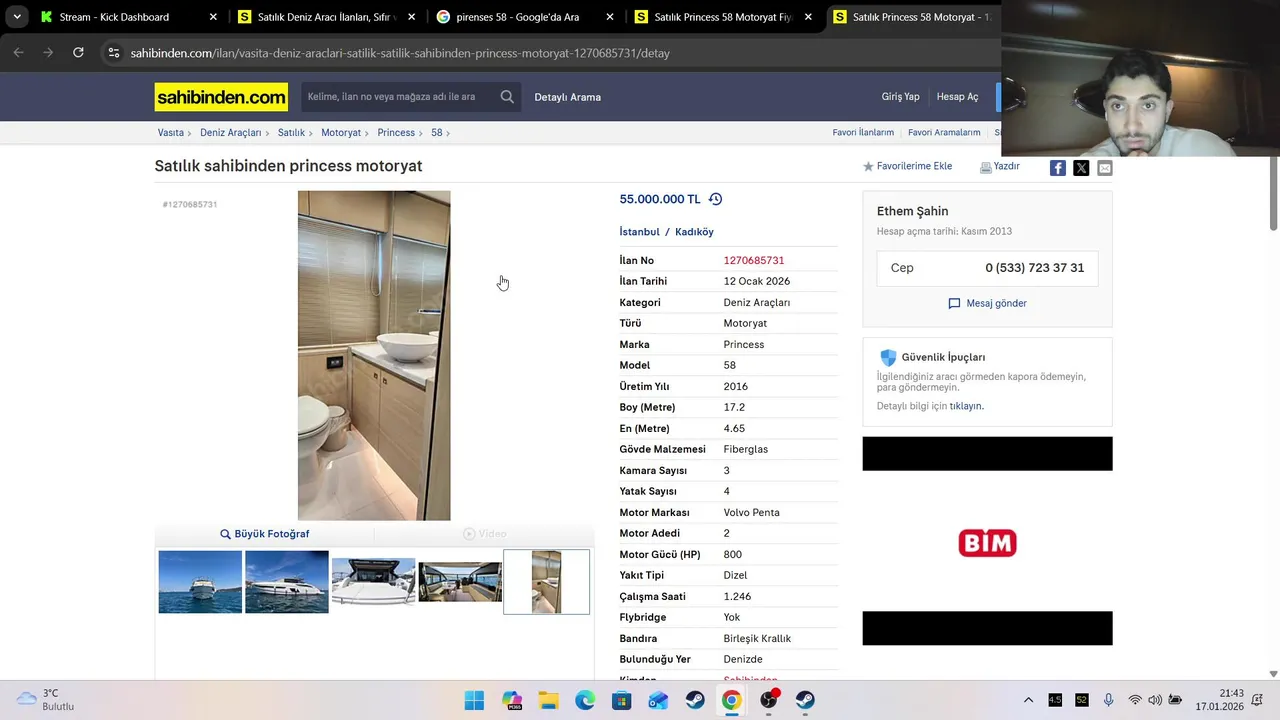Select third thumbnail showing yacht stern
Screen dimensions: 1280x720
click(x=373, y=582)
